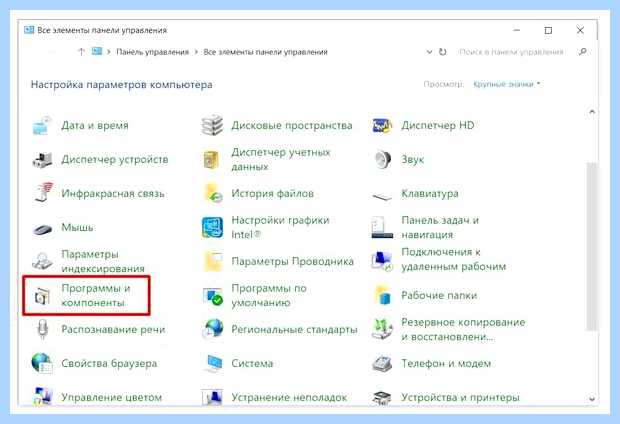The image size is (620, 424).
Task: Open the Phone and Modem icon (Телефон и модем)
Action: 382,363
